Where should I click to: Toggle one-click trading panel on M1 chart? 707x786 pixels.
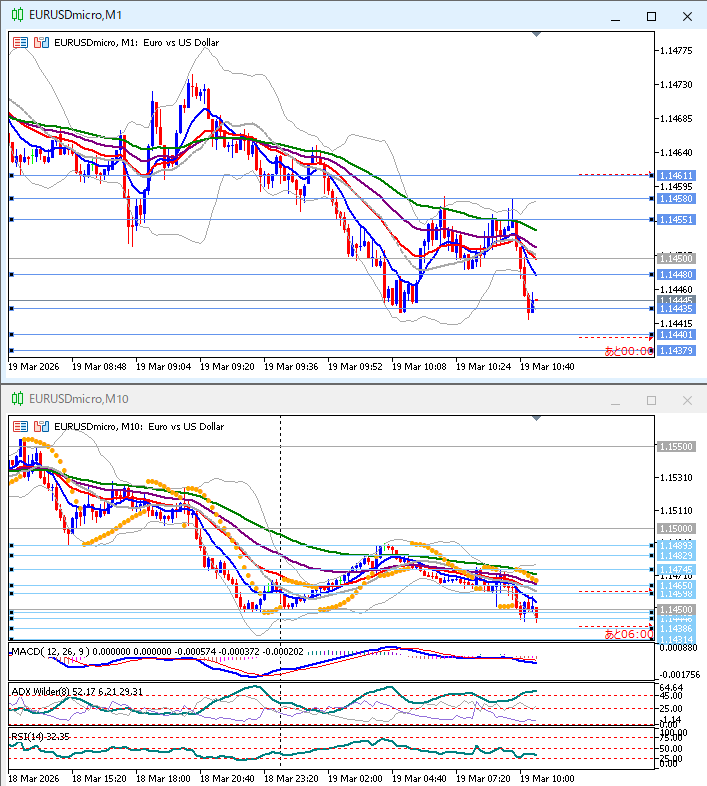[x=21, y=43]
